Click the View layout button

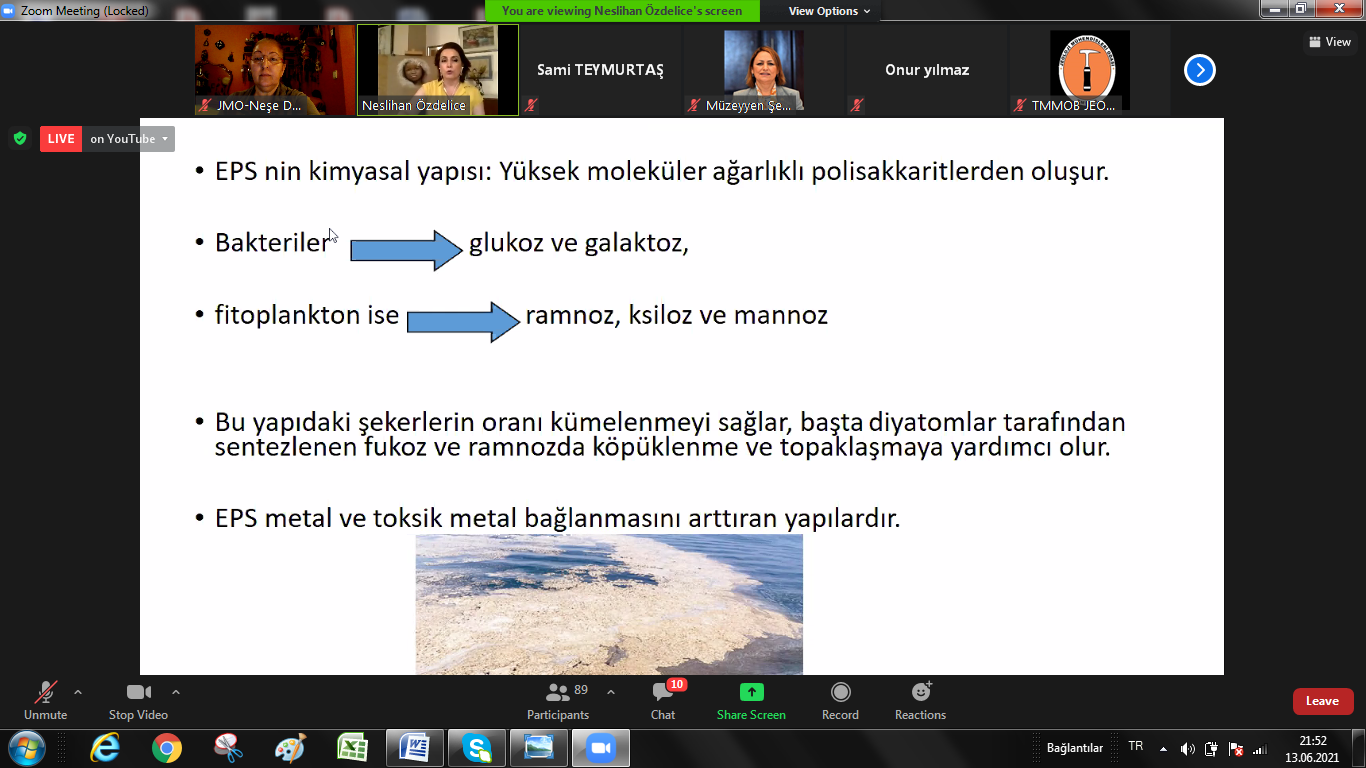pos(1329,42)
